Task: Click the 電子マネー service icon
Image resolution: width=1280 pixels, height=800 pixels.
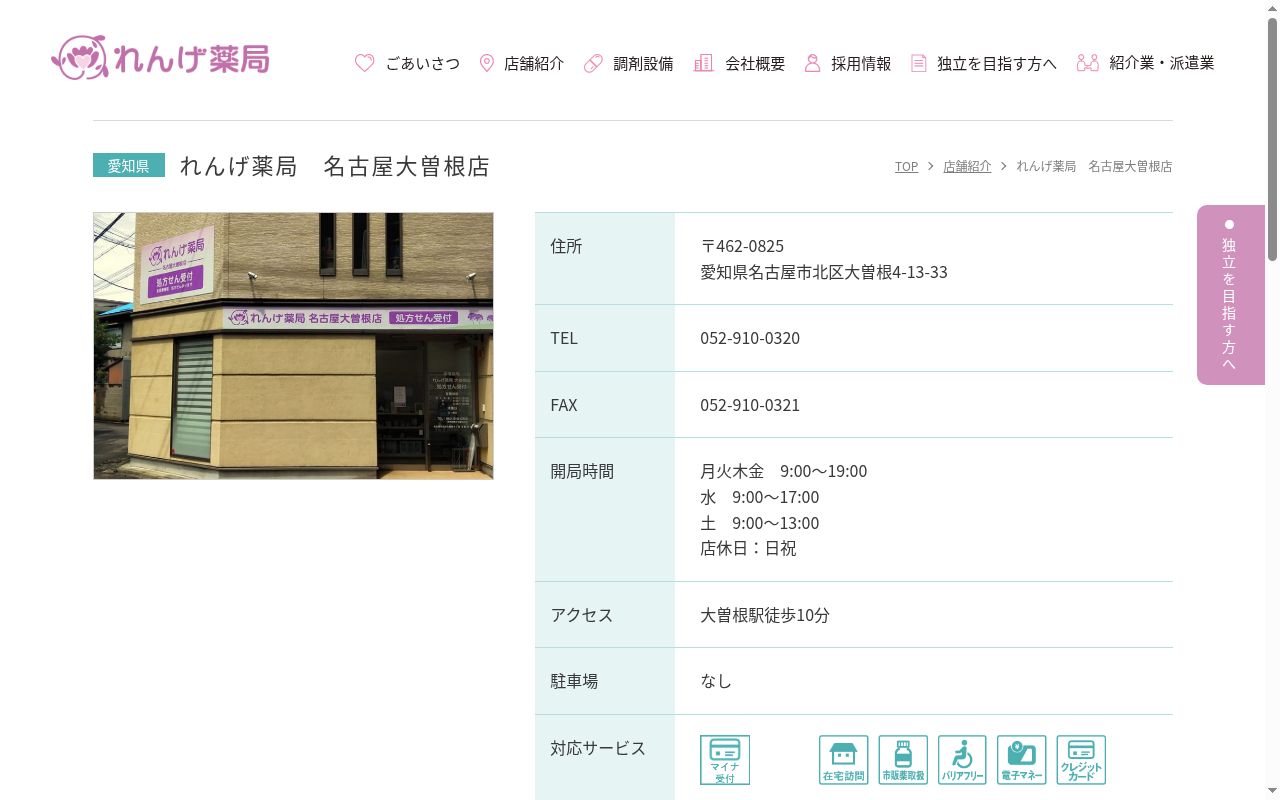Action: (x=1022, y=760)
